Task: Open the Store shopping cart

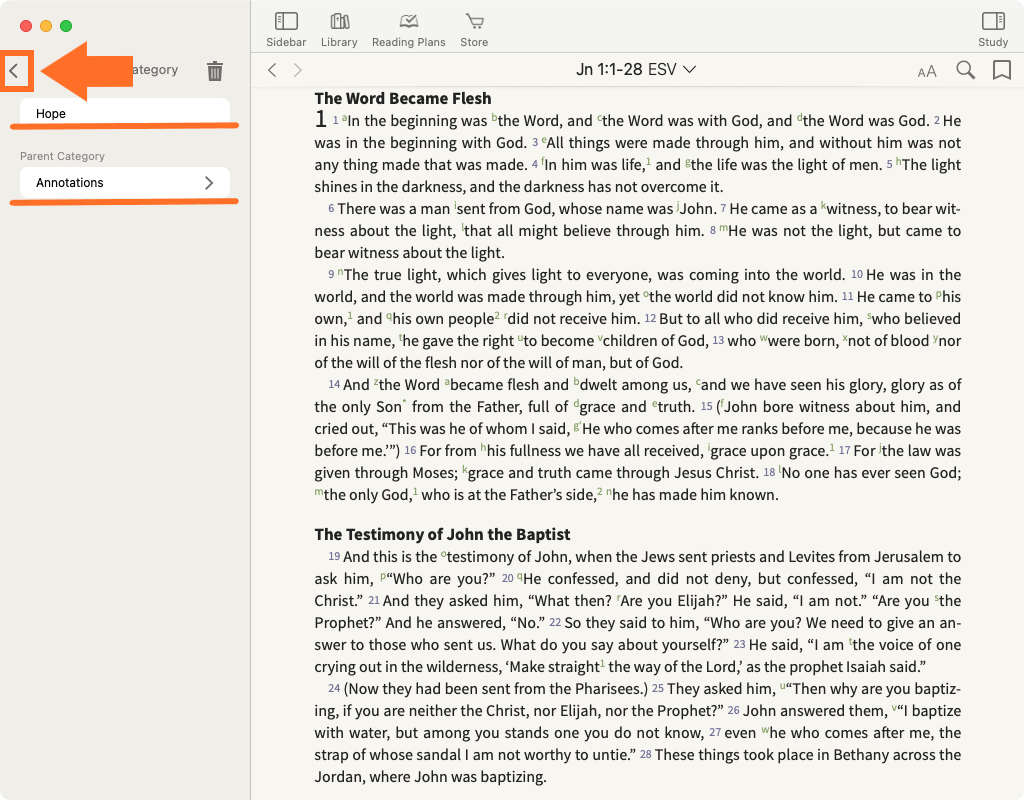Action: point(474,29)
